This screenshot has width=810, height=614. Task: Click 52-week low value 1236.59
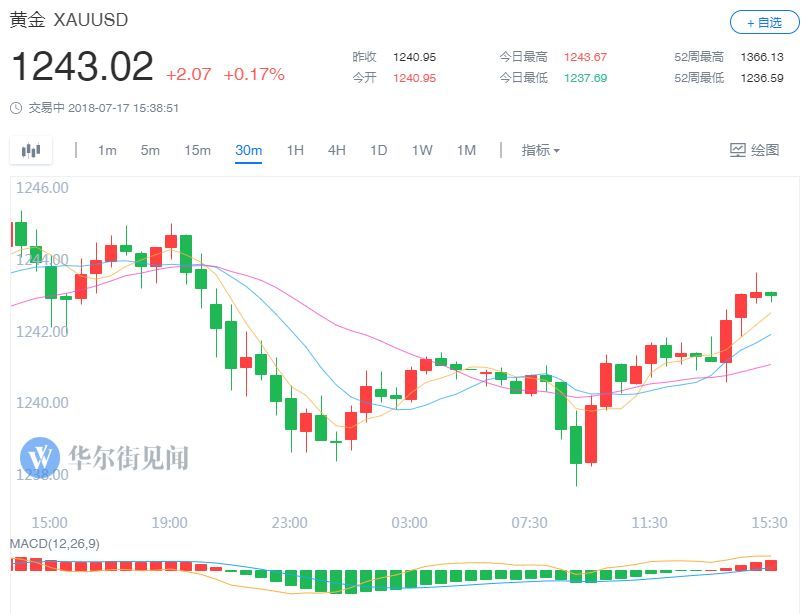click(762, 78)
